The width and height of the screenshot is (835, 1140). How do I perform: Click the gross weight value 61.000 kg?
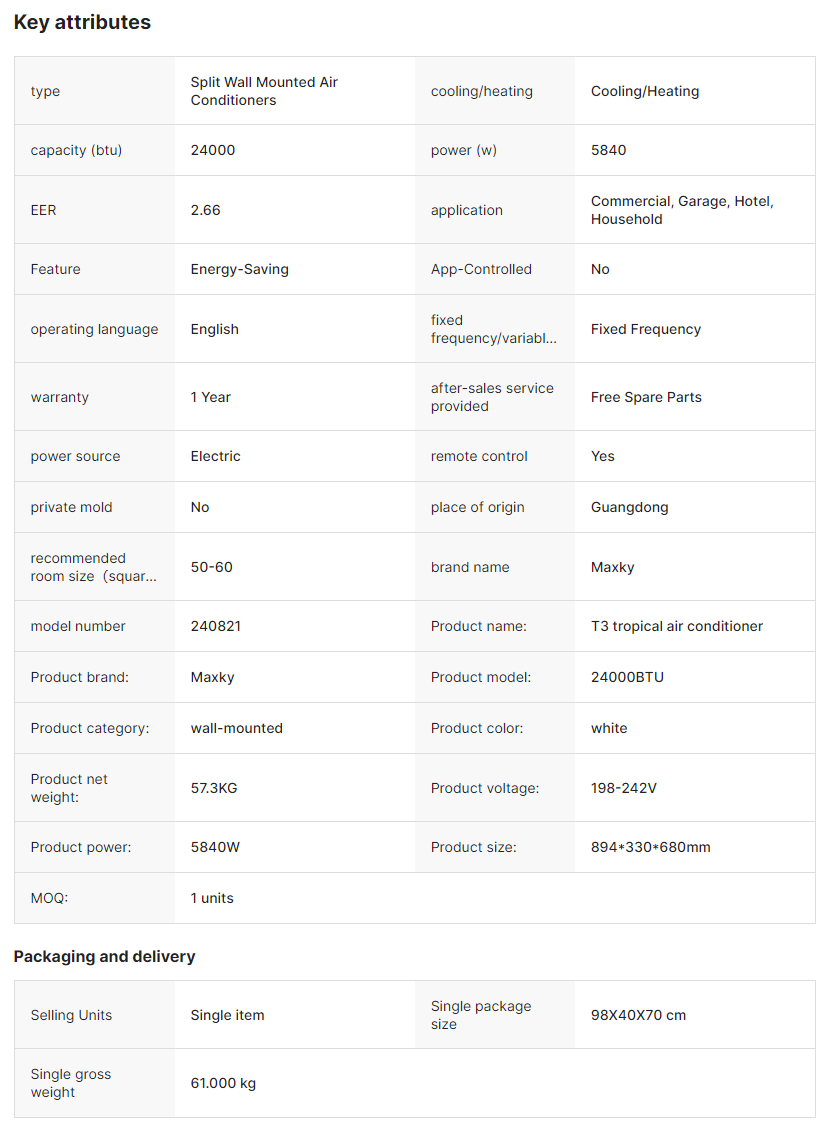coord(223,1083)
